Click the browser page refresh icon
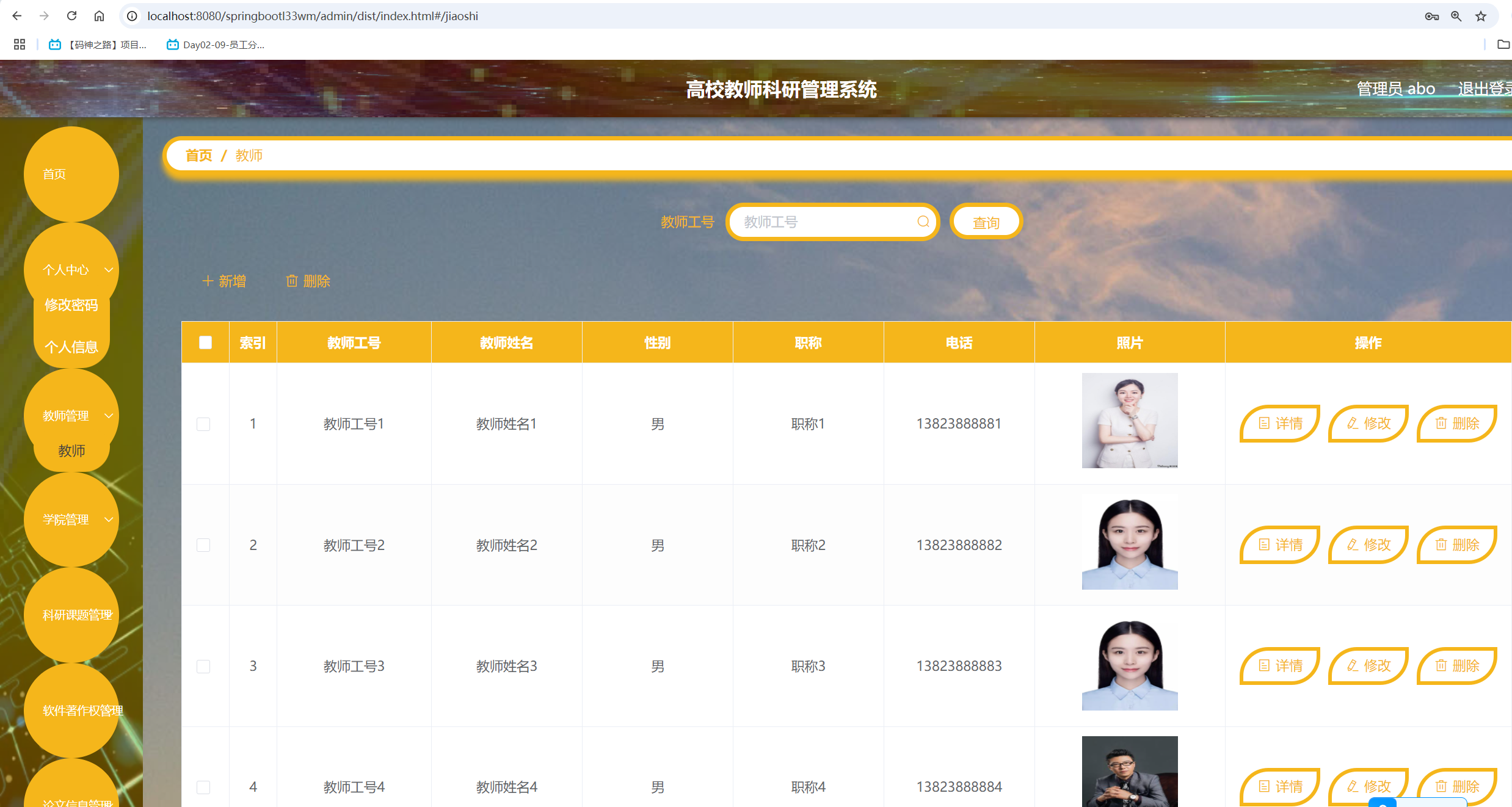The height and width of the screenshot is (807, 1512). point(71,16)
